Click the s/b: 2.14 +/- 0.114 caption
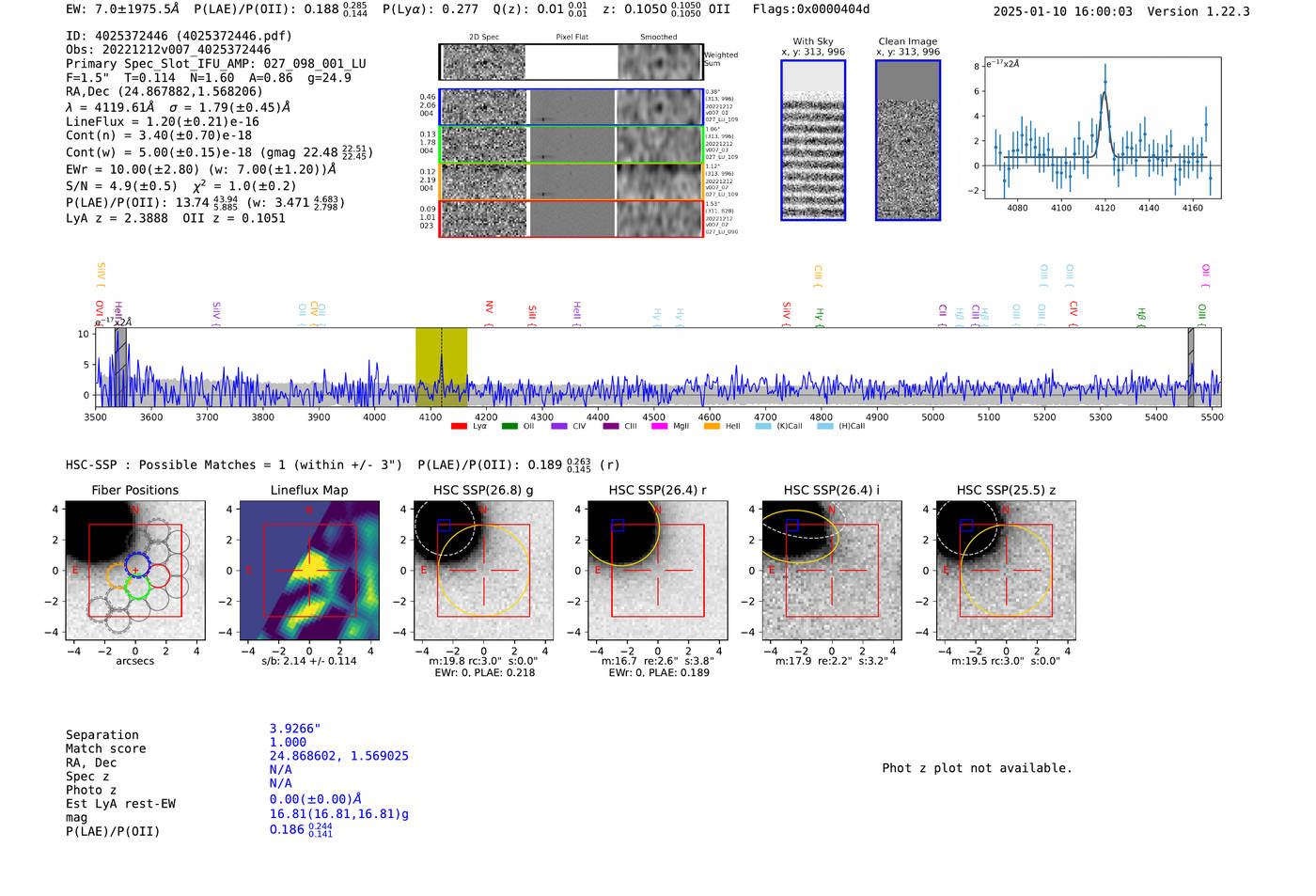This screenshot has height=896, width=1316. point(309,661)
